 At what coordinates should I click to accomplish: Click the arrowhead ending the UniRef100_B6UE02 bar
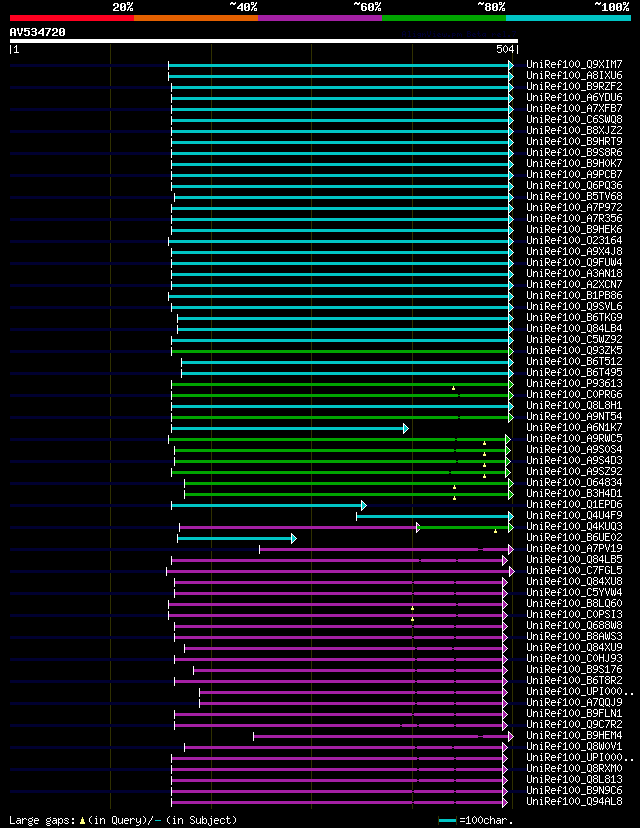294,539
